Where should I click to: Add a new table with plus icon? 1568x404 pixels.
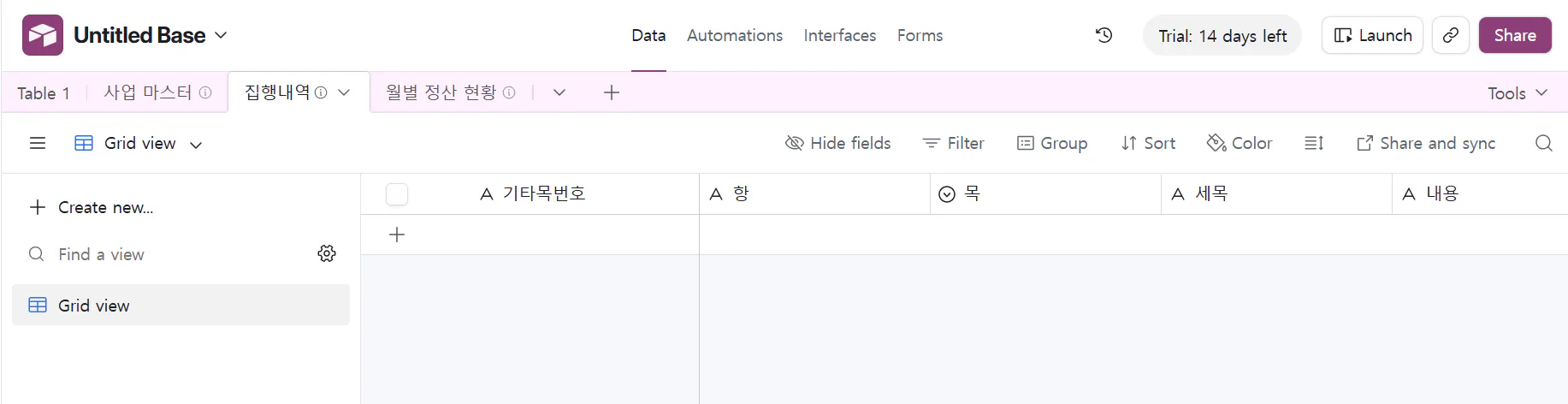611,92
